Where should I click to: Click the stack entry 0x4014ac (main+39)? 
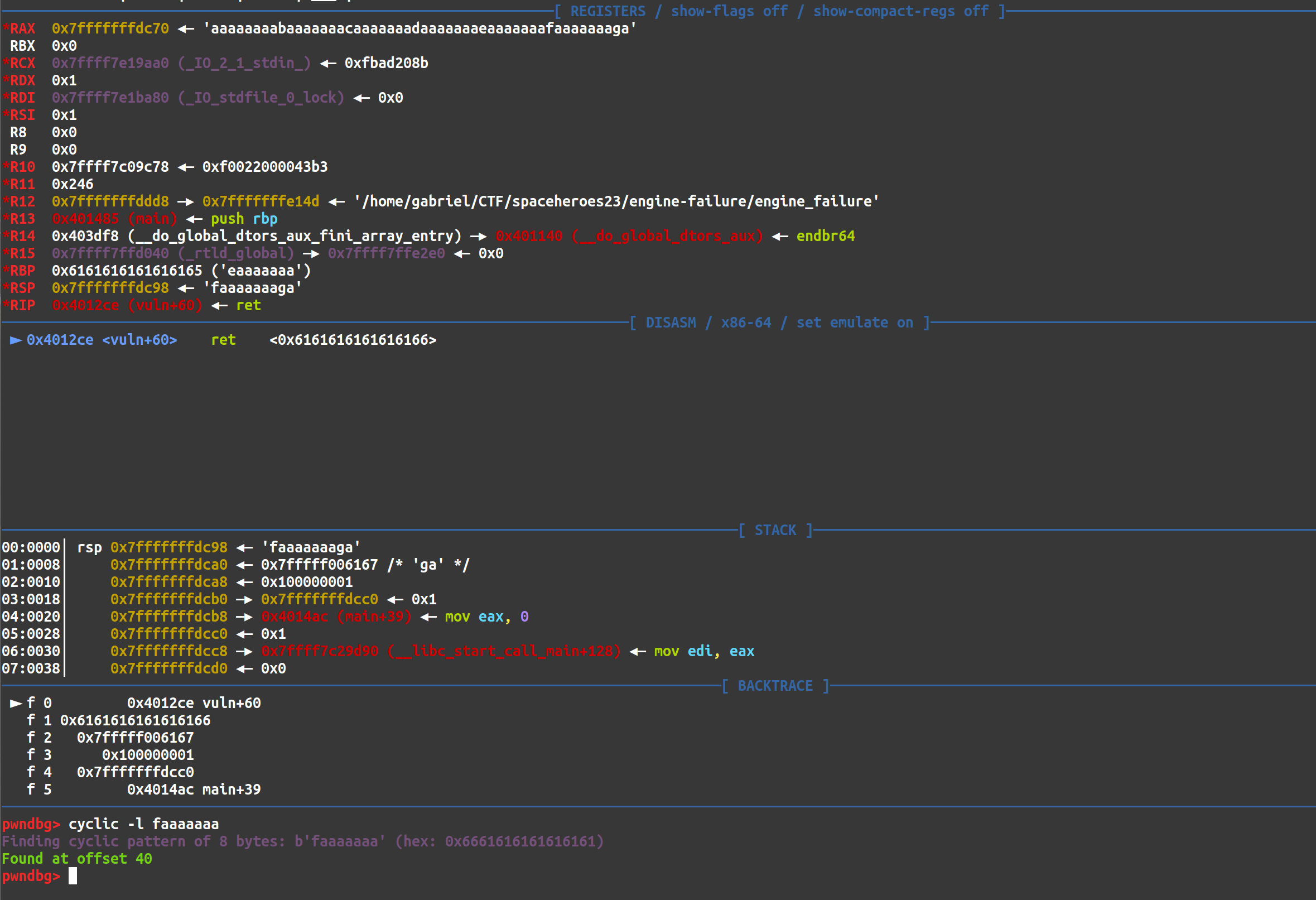pyautogui.click(x=336, y=616)
